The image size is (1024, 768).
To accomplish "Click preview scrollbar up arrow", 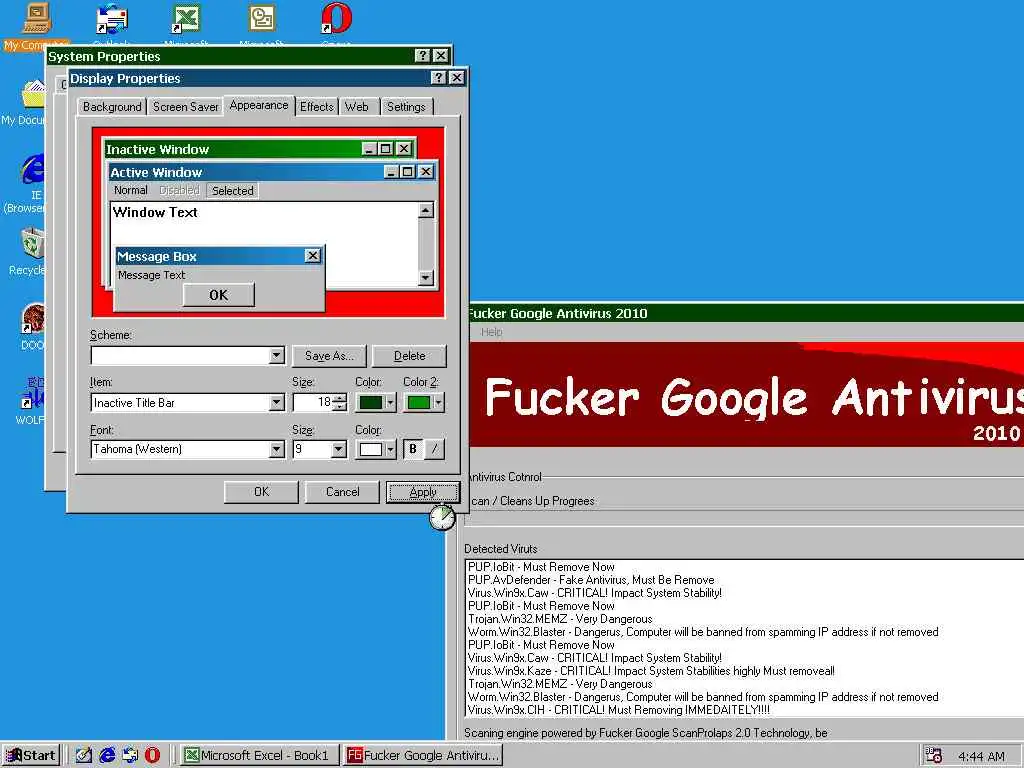I will [426, 210].
